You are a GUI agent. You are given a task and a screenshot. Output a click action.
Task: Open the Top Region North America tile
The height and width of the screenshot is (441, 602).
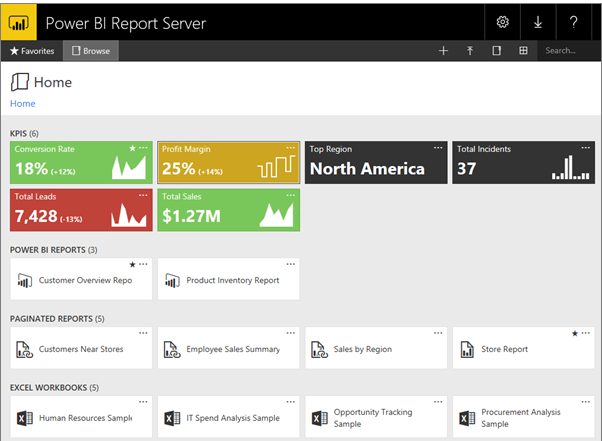[376, 162]
